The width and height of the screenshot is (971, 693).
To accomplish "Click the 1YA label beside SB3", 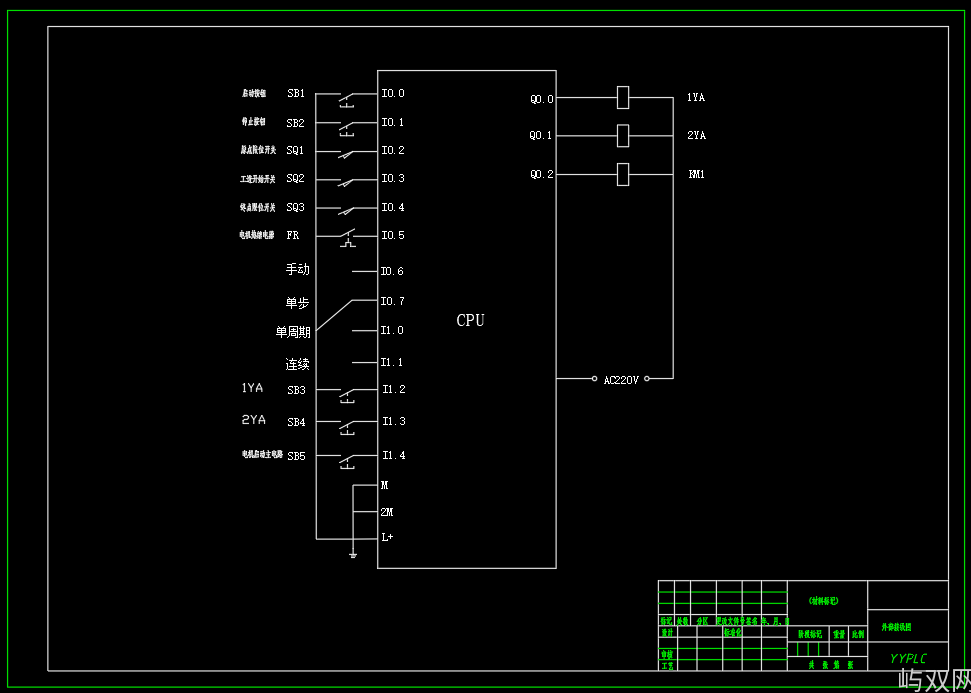I will point(253,388).
